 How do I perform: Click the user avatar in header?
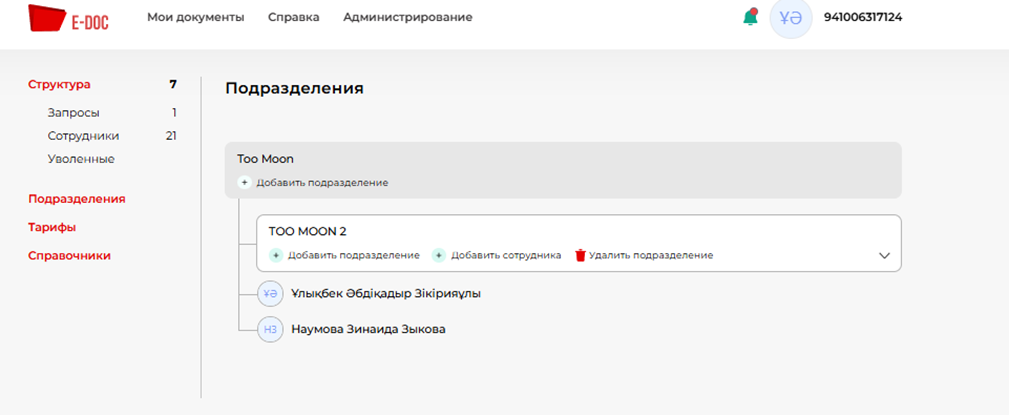(x=790, y=17)
